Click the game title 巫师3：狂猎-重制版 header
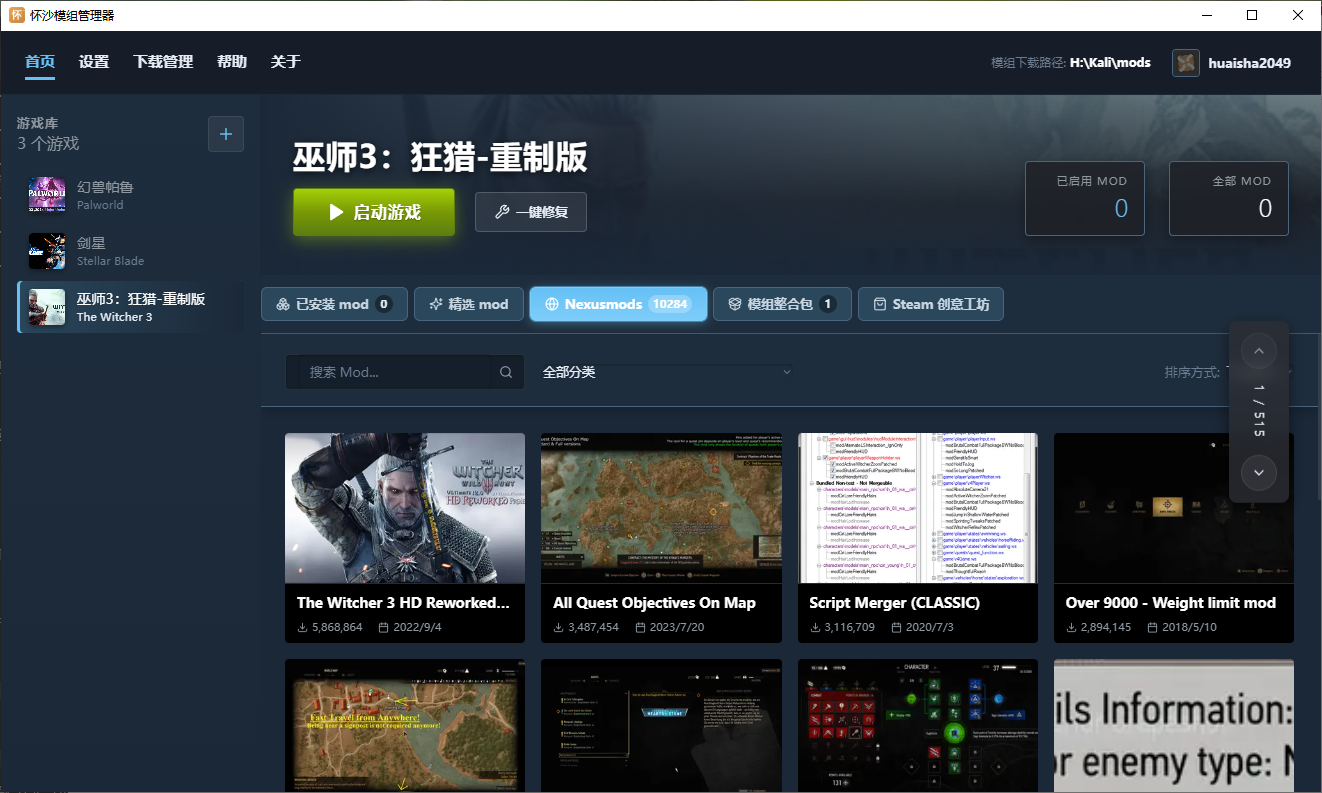 click(440, 157)
